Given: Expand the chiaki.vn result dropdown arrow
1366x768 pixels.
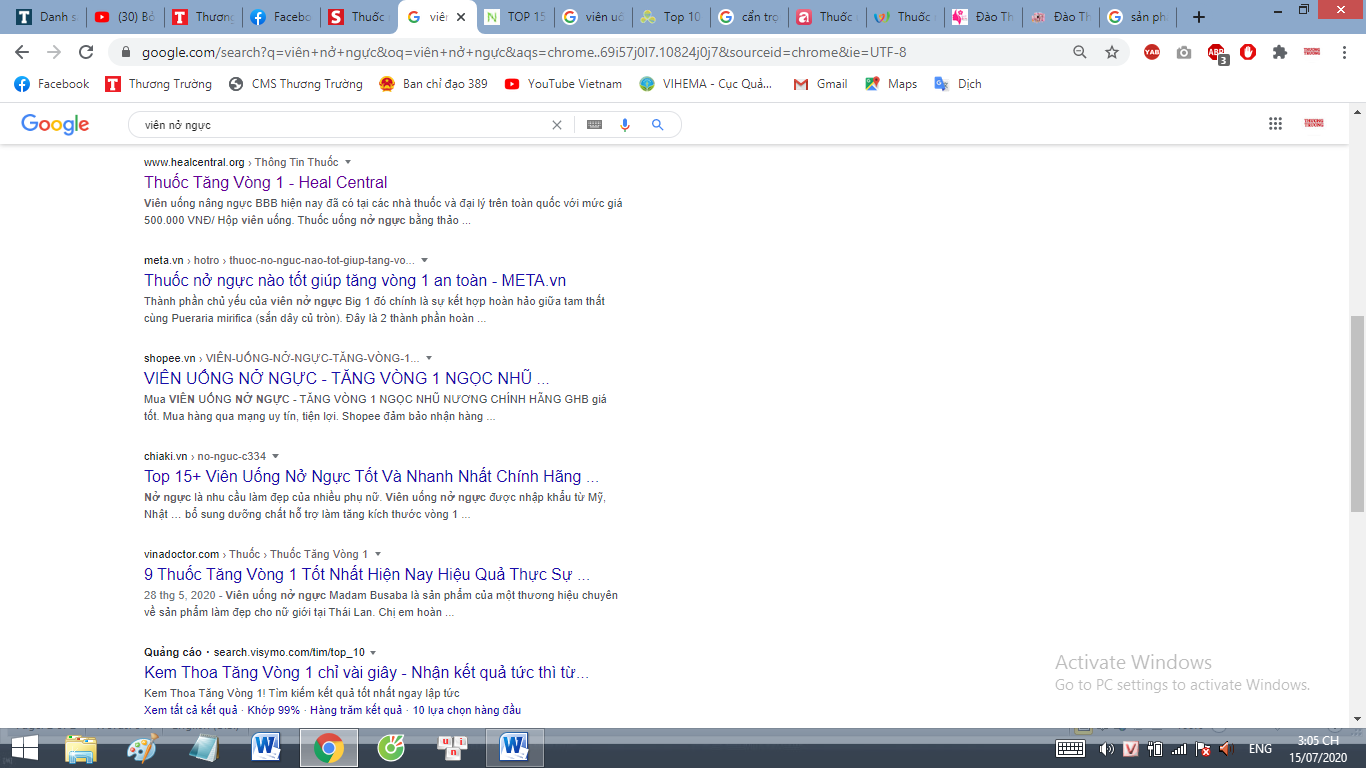Looking at the screenshot, I should [276, 456].
